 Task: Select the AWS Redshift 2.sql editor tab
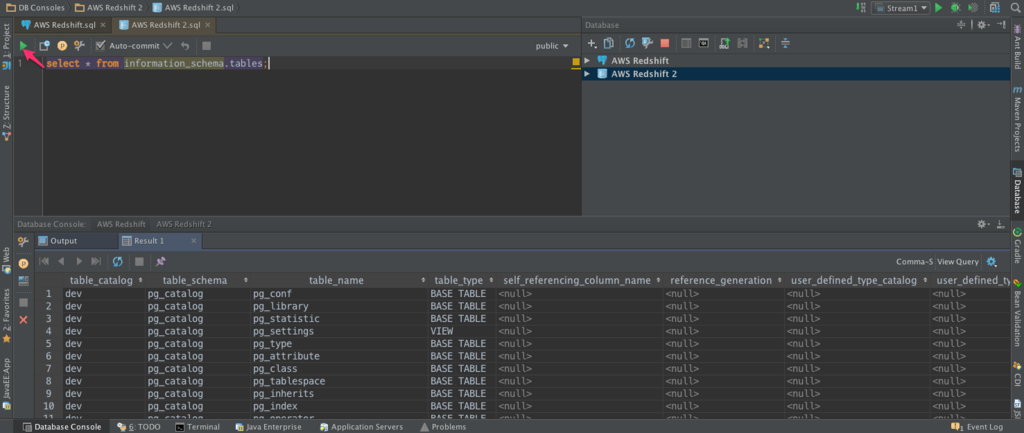pyautogui.click(x=163, y=25)
